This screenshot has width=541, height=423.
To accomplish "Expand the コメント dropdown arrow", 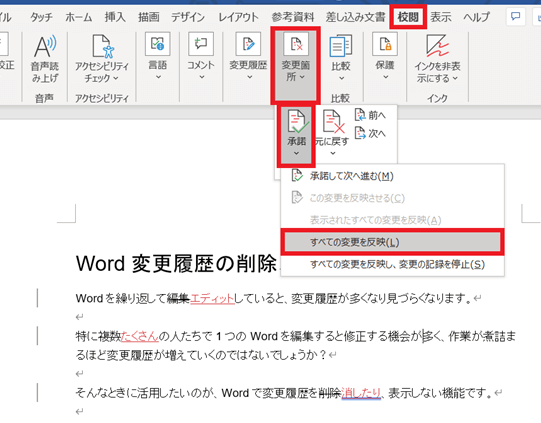I will pos(201,77).
